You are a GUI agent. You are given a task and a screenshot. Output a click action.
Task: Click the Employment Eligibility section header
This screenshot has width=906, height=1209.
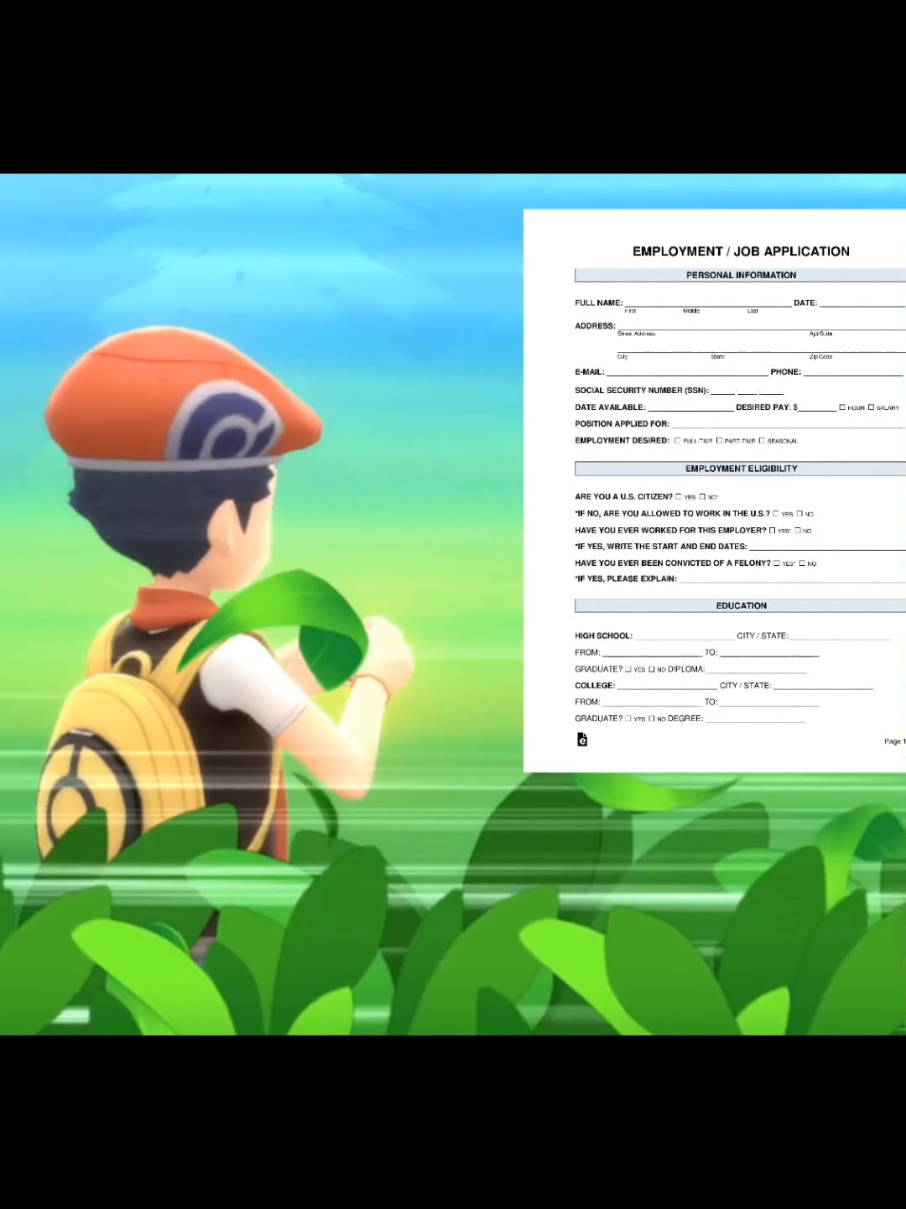[741, 468]
